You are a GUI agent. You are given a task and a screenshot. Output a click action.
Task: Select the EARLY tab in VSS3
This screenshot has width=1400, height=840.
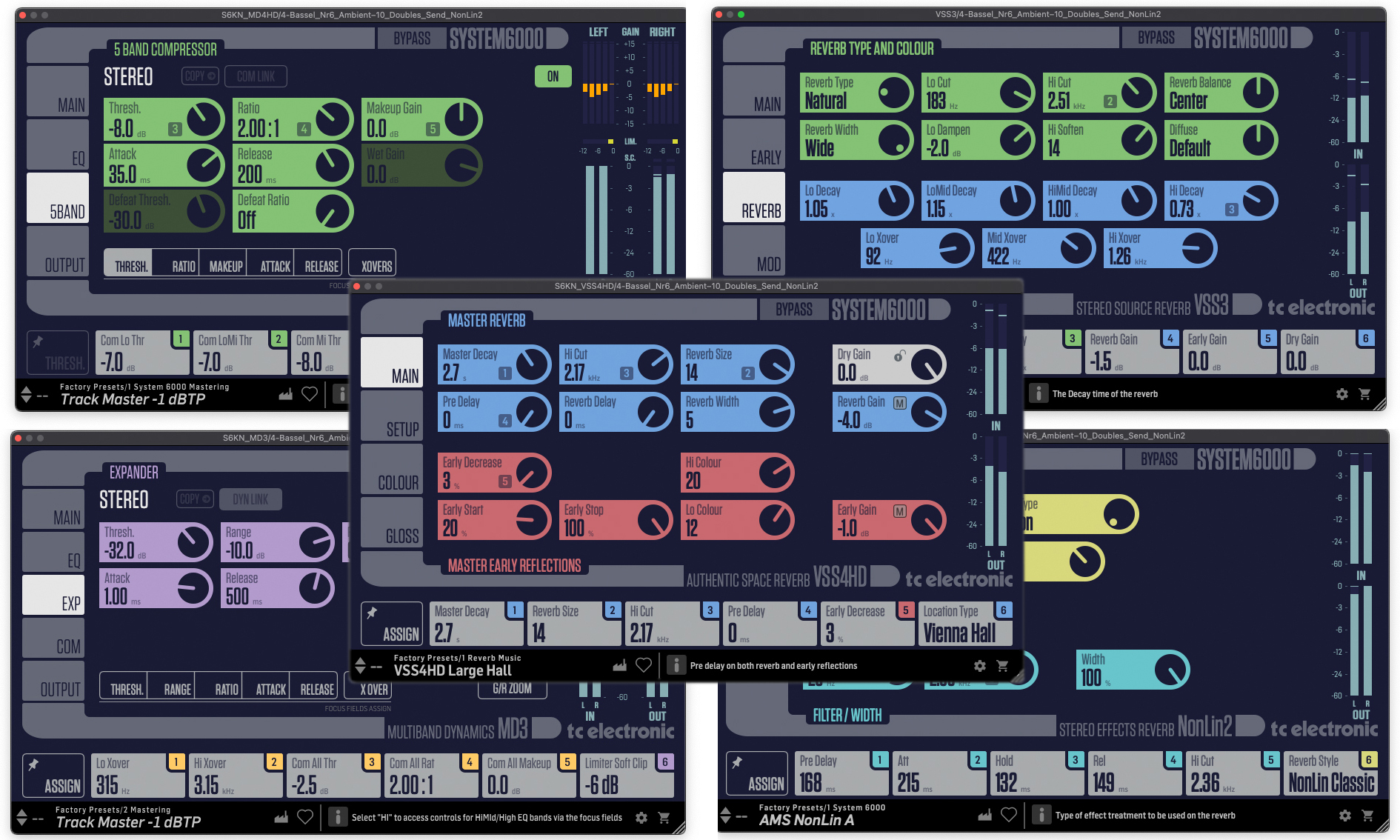(x=754, y=144)
